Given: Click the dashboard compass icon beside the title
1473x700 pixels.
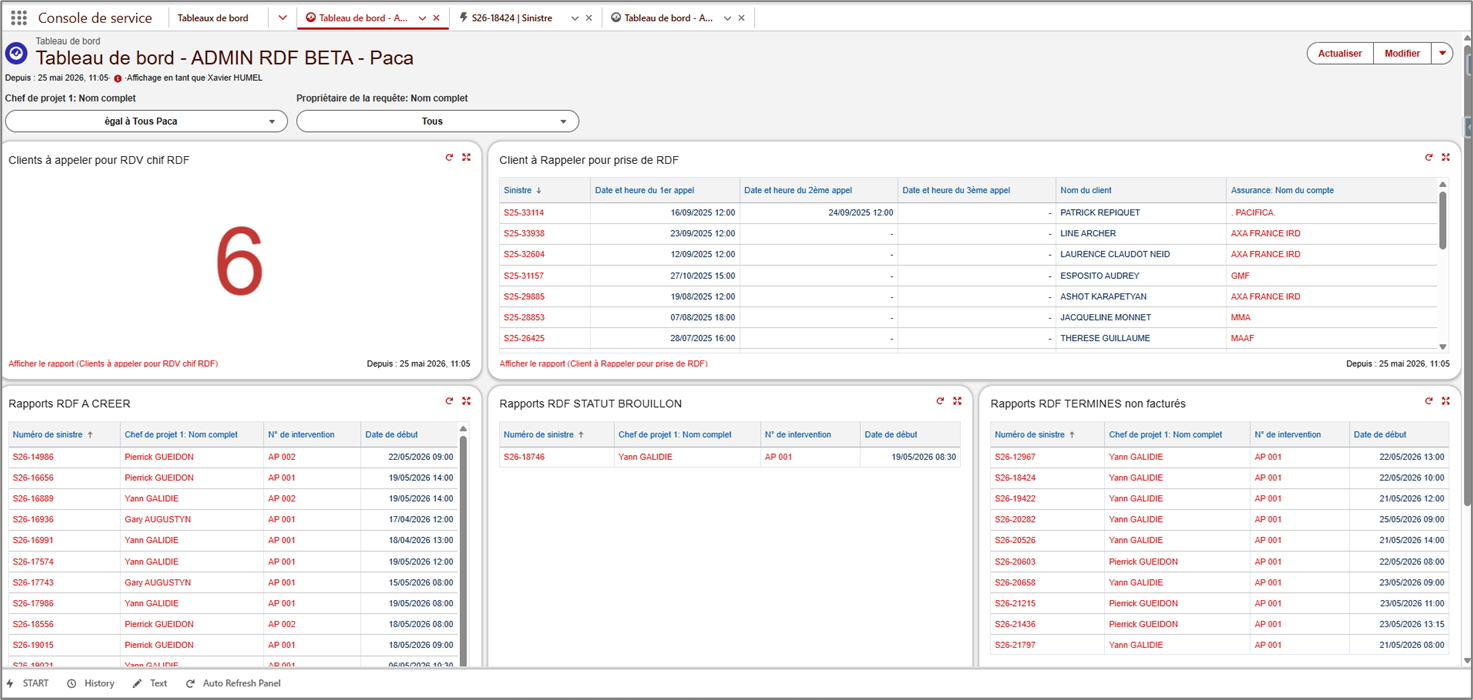Looking at the screenshot, I should click(16, 52).
